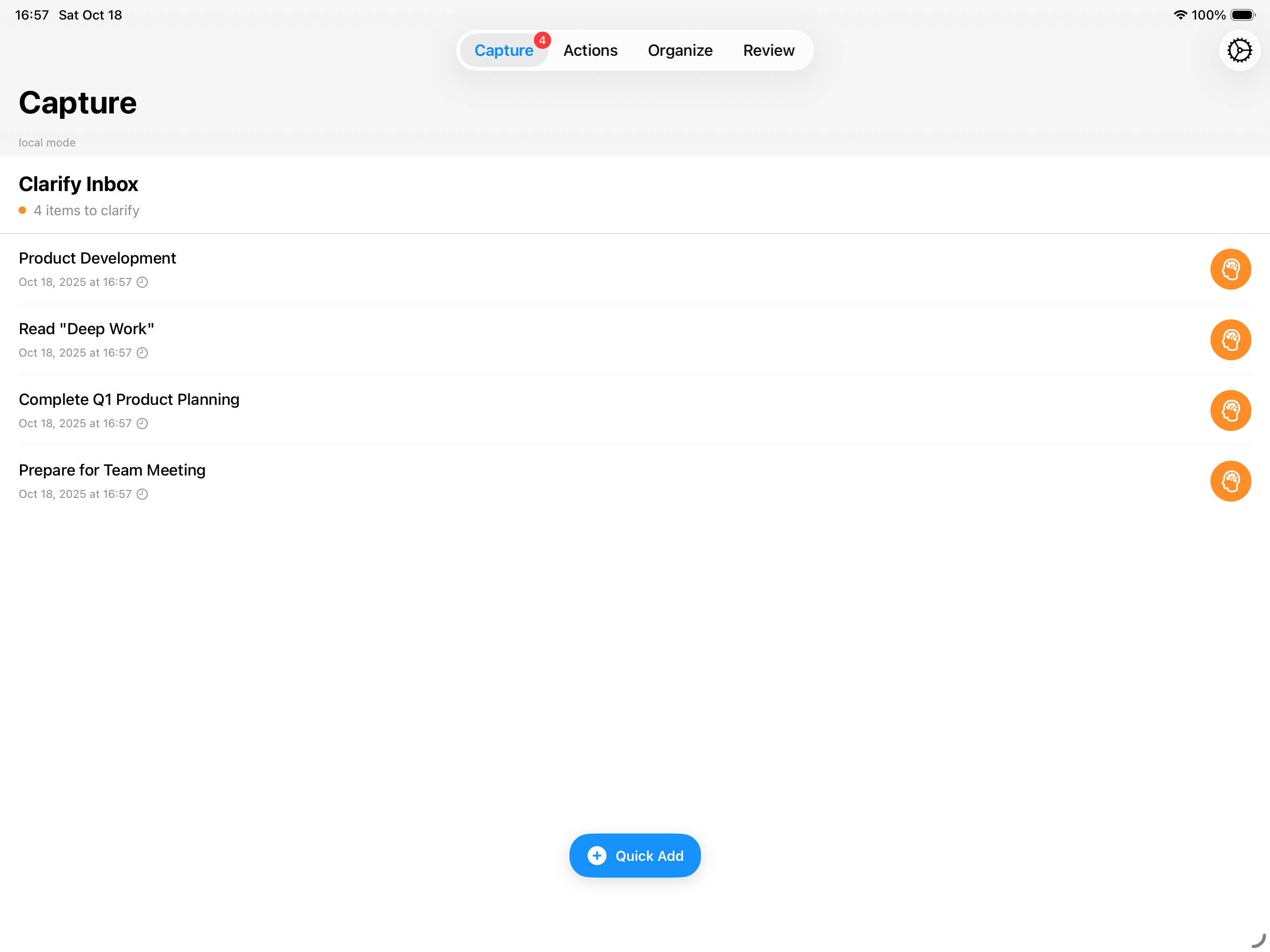The height and width of the screenshot is (952, 1270).
Task: Click the clock icon under Complete Q1 Product Planning
Action: (142, 423)
